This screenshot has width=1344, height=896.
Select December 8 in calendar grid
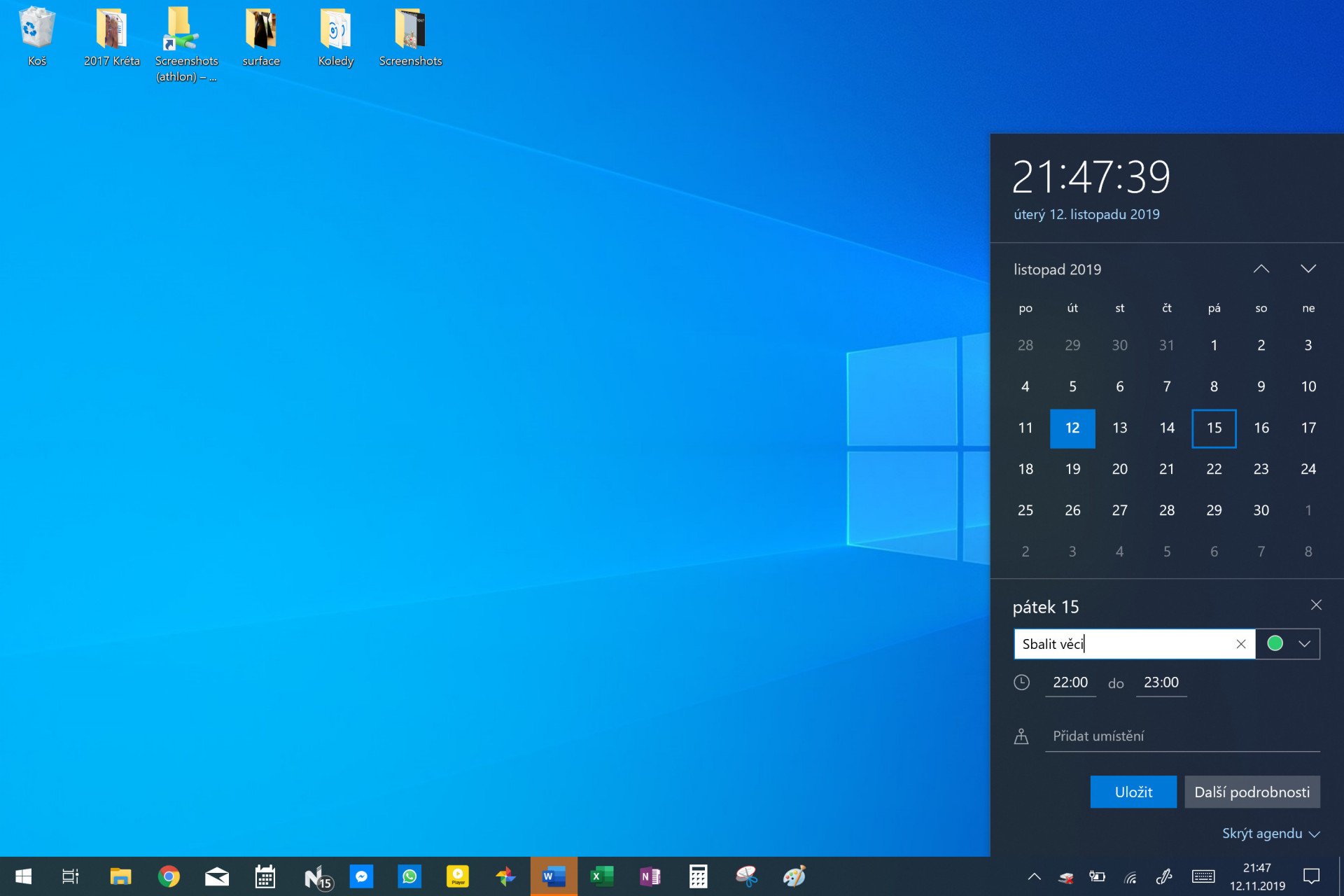tap(1308, 552)
